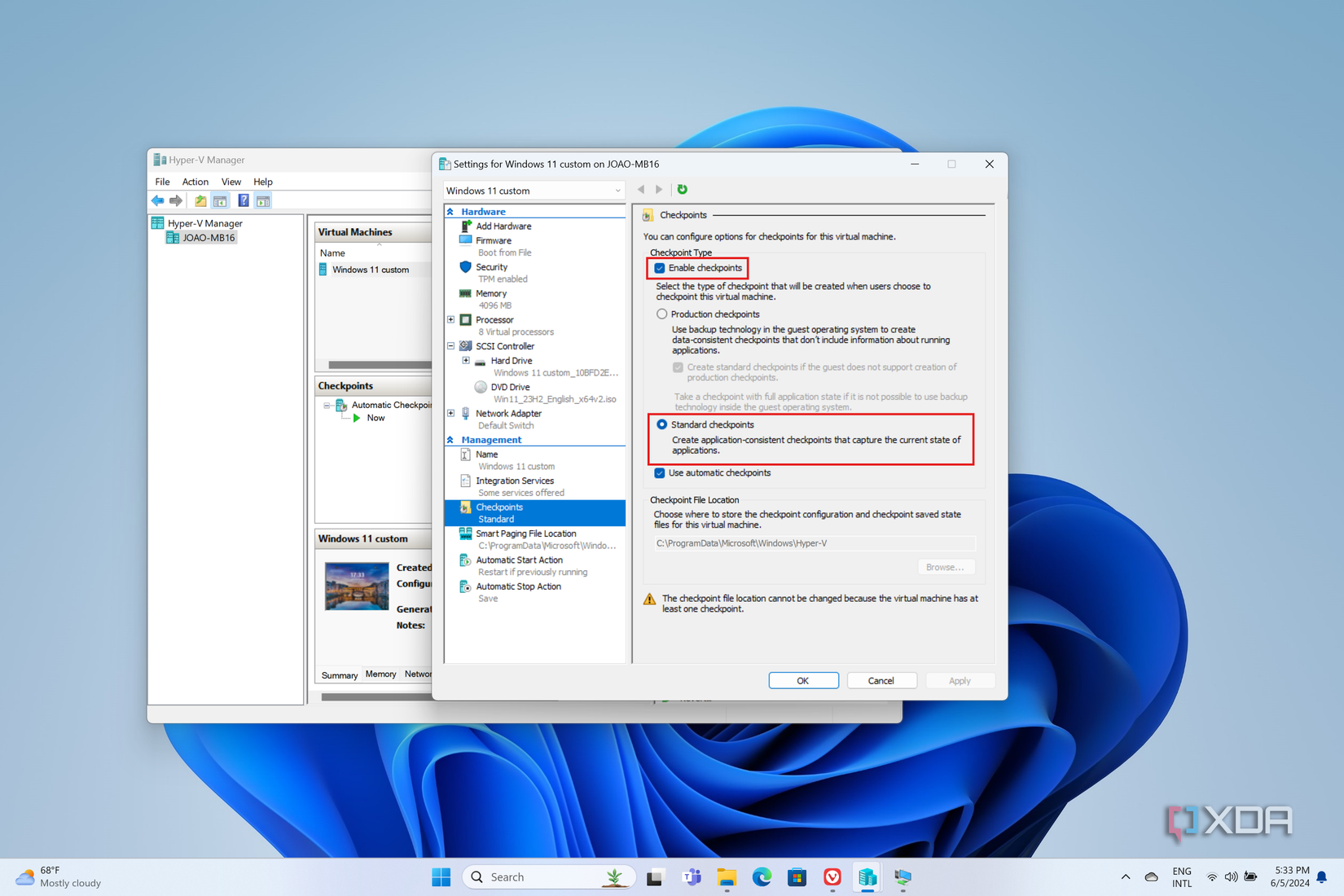The width and height of the screenshot is (1344, 896).
Task: Open the Action menu
Action: coord(195,182)
